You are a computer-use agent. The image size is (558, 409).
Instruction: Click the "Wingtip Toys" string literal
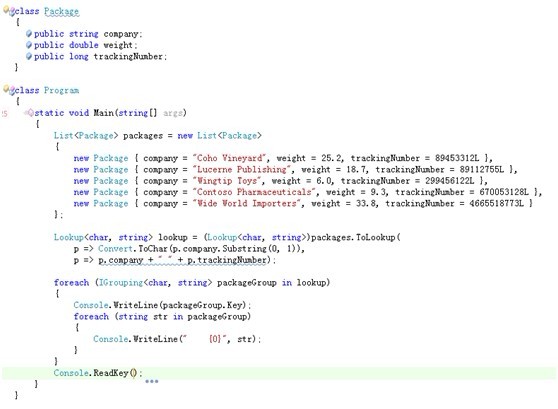(227, 180)
